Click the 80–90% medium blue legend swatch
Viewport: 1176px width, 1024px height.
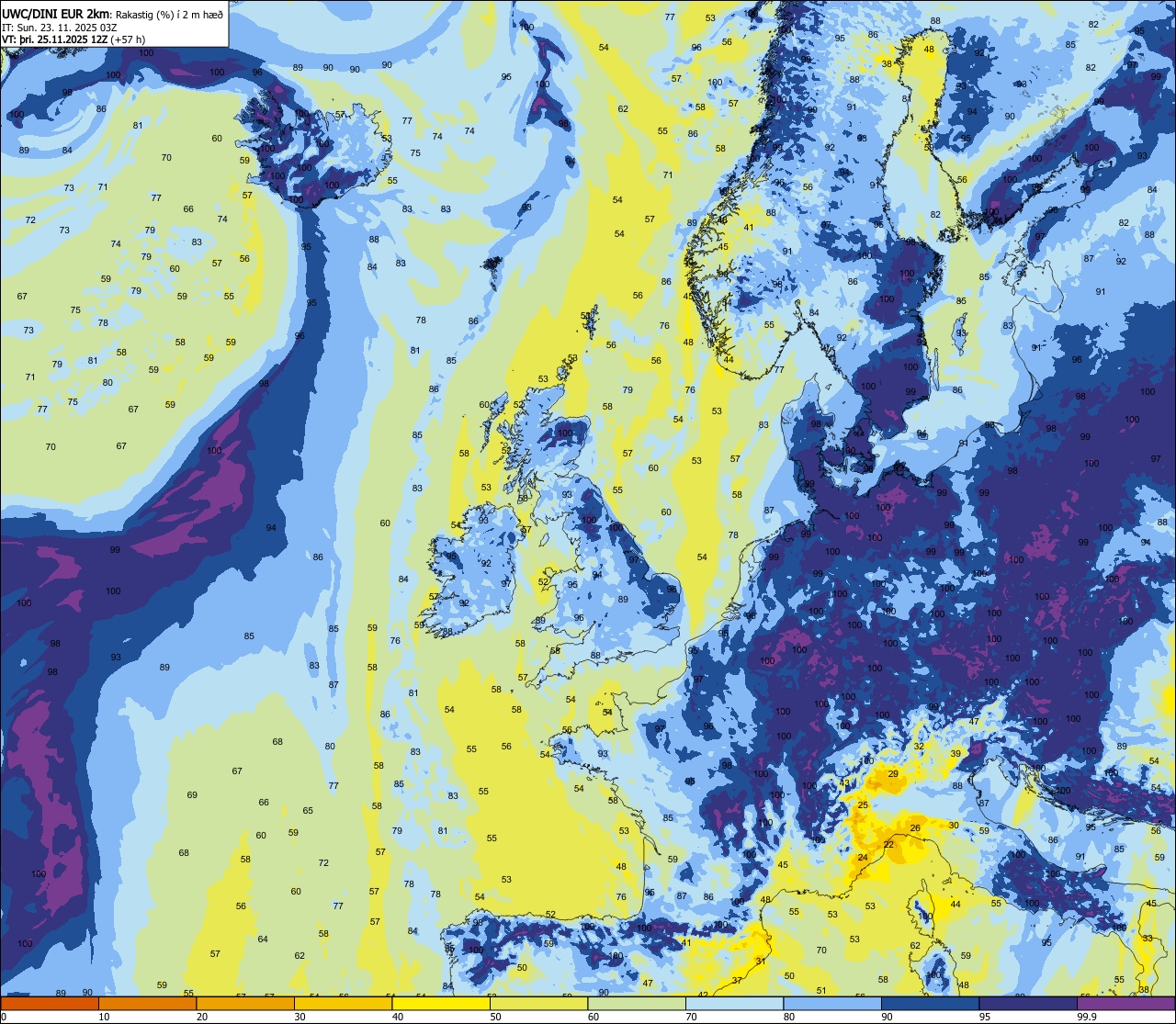(832, 1003)
